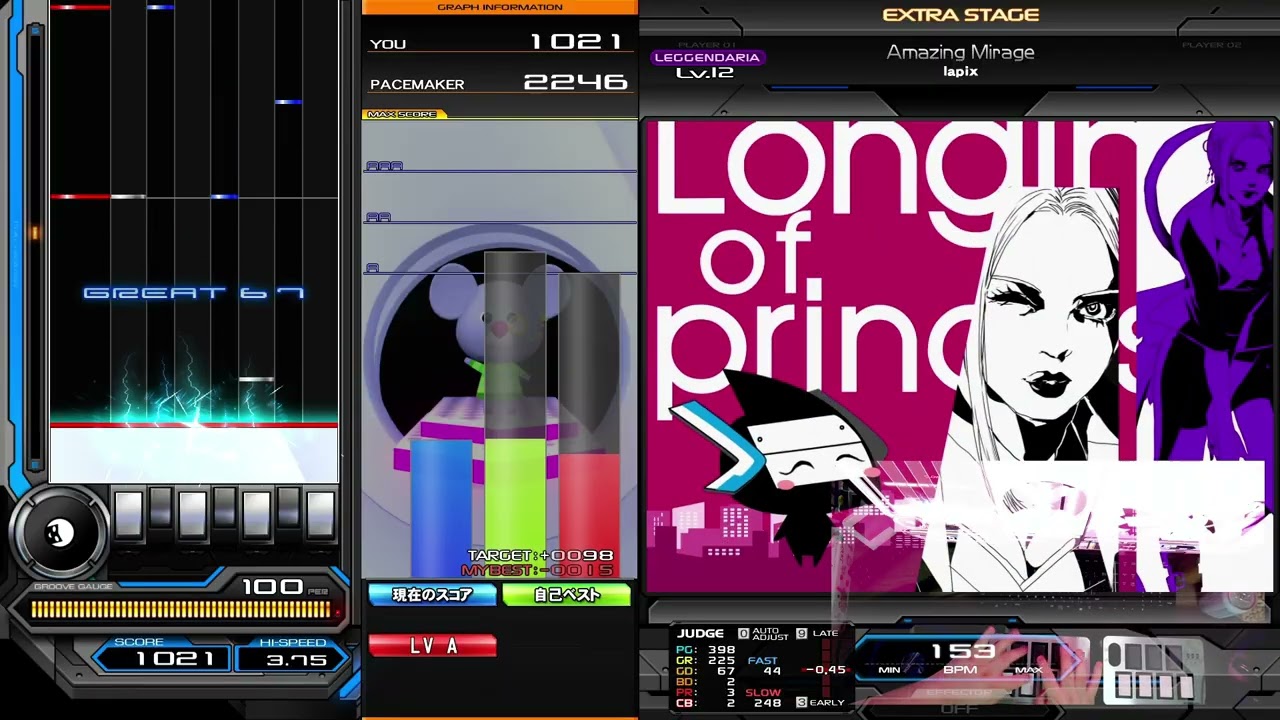The height and width of the screenshot is (720, 1280).
Task: Click the song title Amazing Mirage
Action: tap(960, 52)
